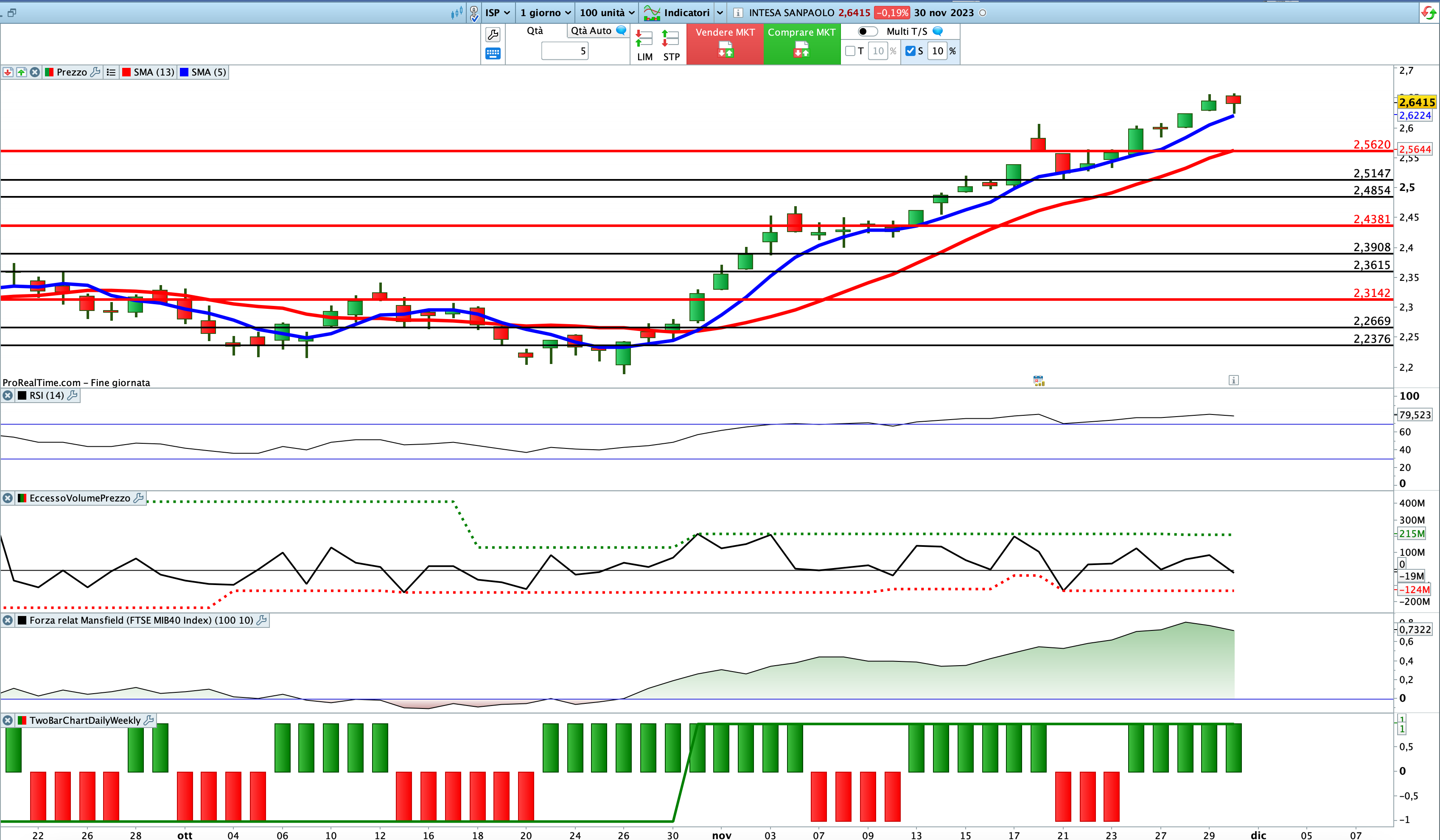Click the ProRealTime.com – Fine giornata text
Image resolution: width=1440 pixels, height=840 pixels.
(76, 383)
